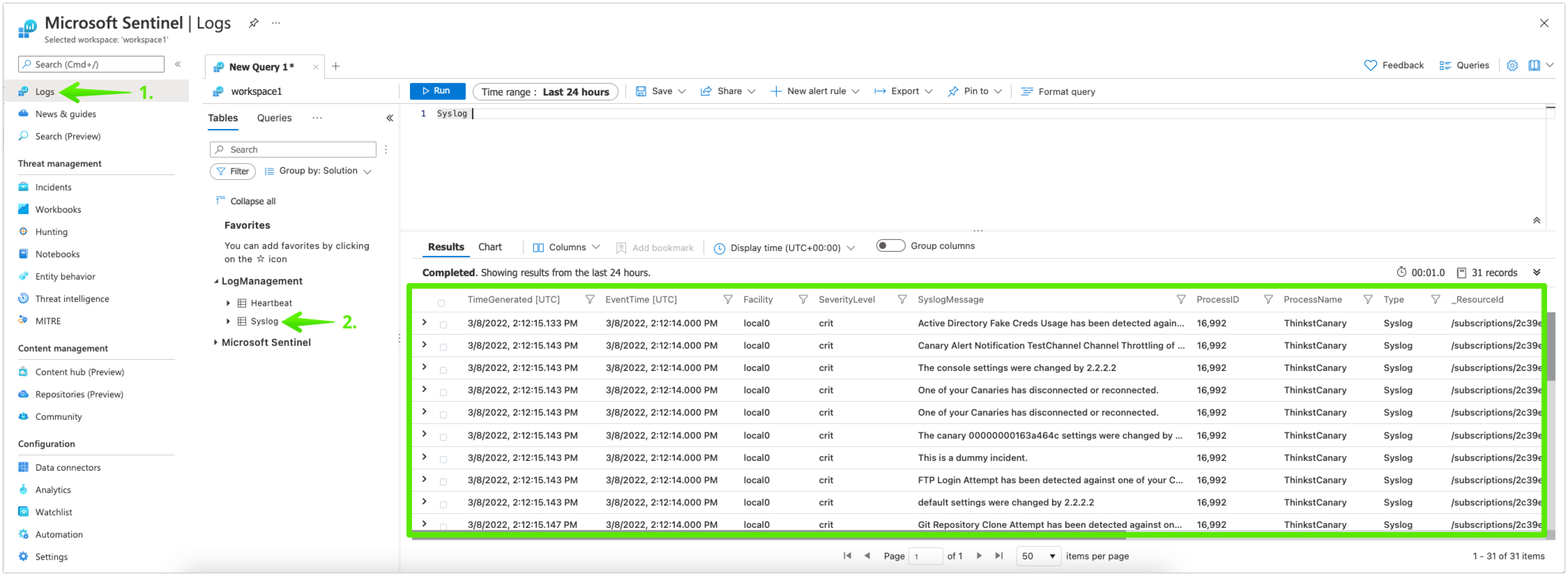This screenshot has height=576, width=1568.
Task: Check the default settings changed row
Action: pos(443,505)
